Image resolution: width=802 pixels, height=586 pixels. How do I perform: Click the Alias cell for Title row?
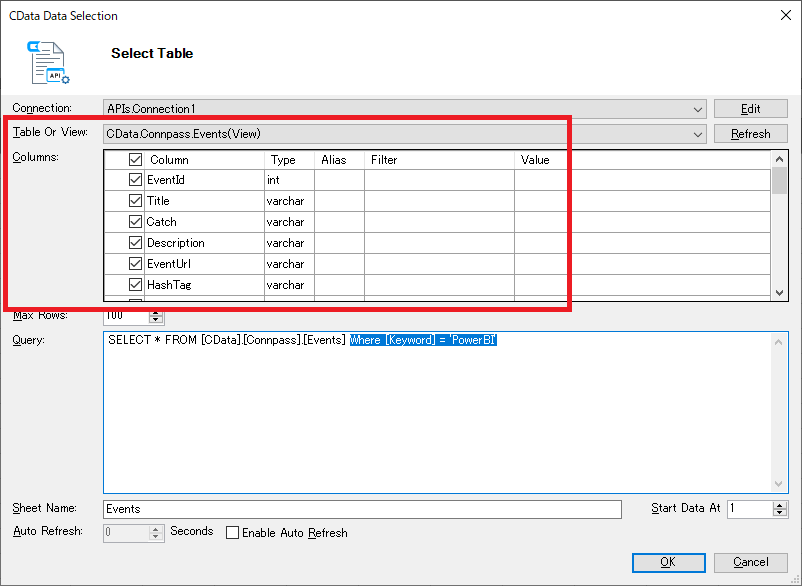click(x=340, y=201)
